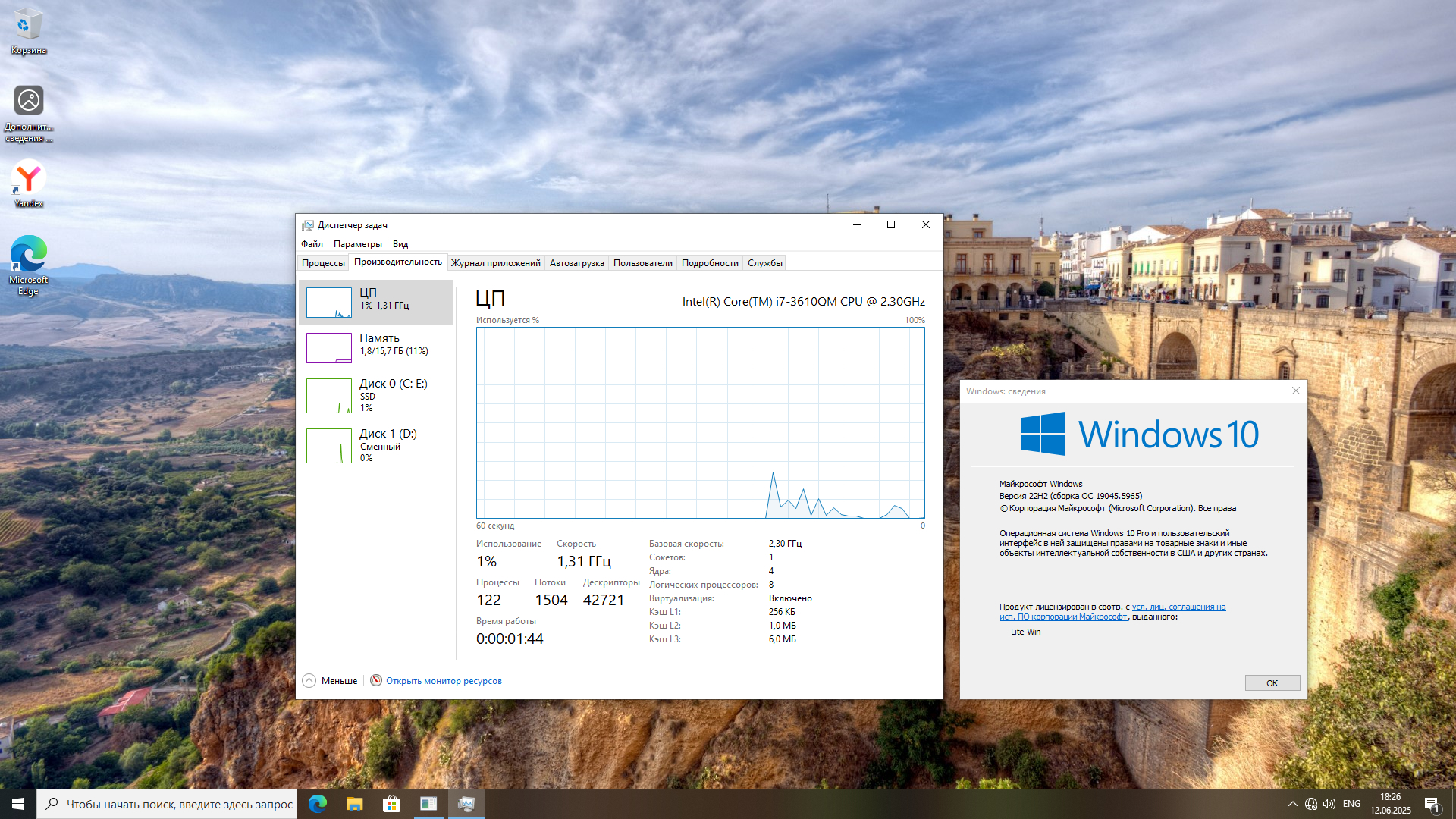
Task: Open File Explorer from the taskbar
Action: tap(354, 804)
